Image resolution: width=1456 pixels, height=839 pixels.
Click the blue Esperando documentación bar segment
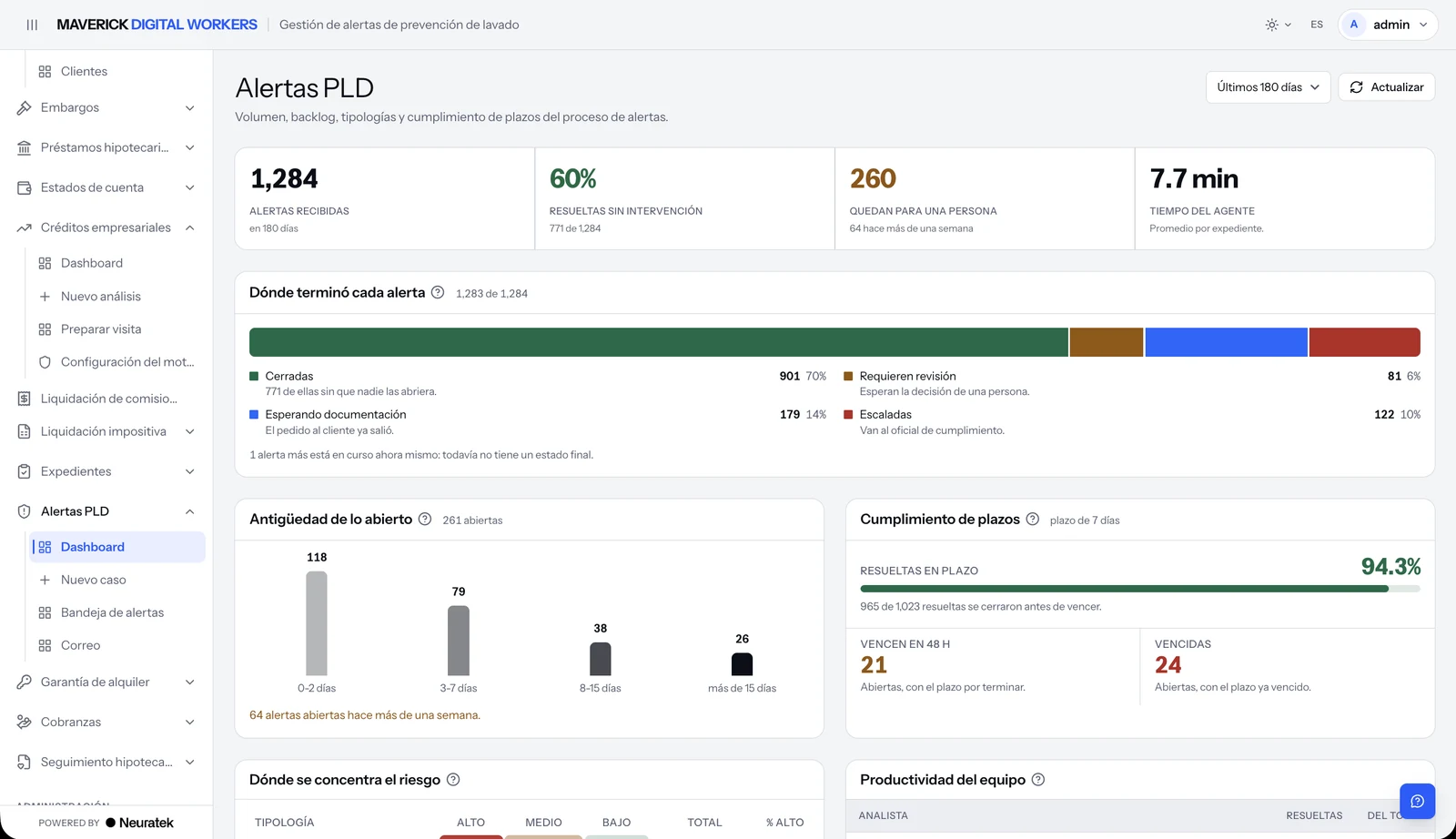pos(1226,342)
